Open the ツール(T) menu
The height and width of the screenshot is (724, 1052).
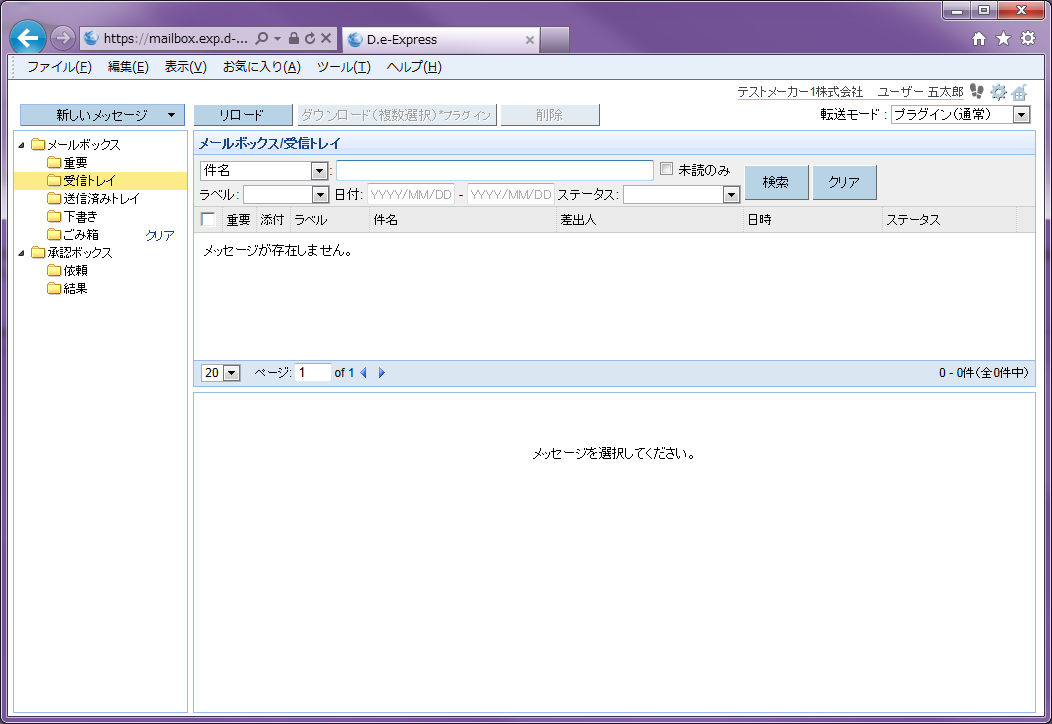tap(343, 67)
